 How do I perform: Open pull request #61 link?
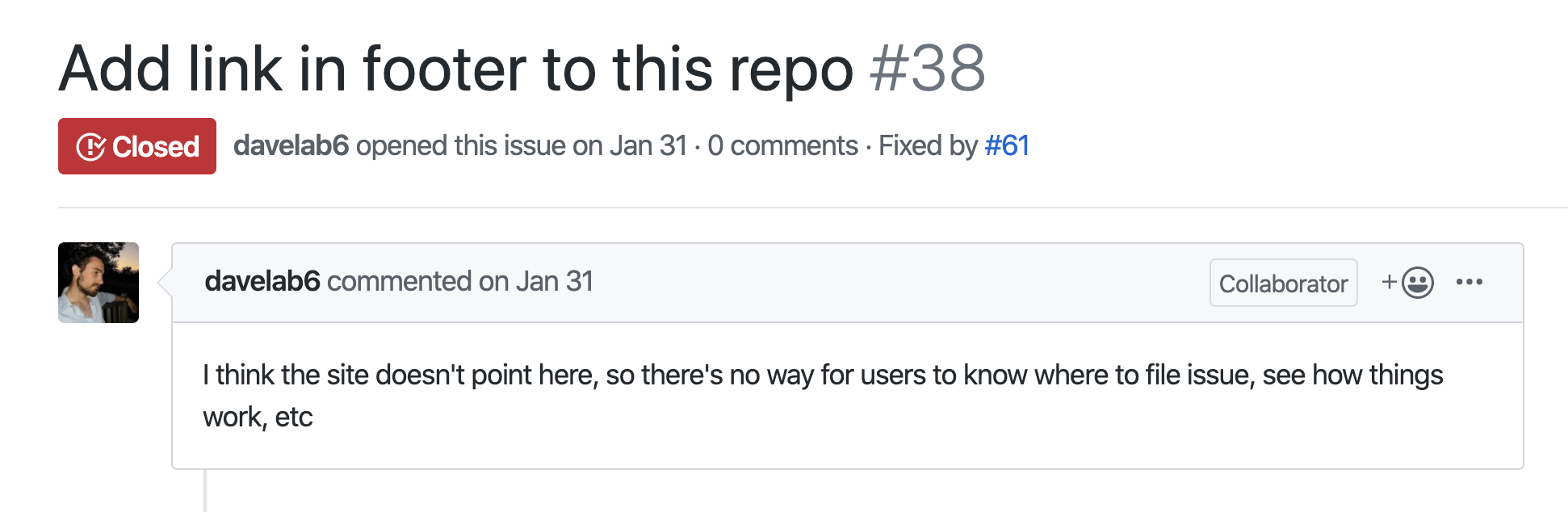point(1005,146)
